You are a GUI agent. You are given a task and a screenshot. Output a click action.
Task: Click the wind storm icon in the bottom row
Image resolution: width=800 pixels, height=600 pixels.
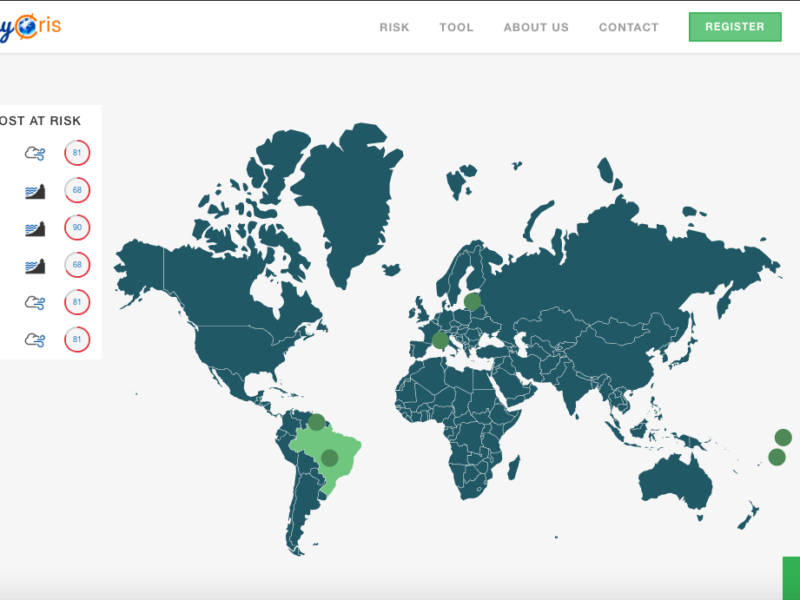pos(35,340)
